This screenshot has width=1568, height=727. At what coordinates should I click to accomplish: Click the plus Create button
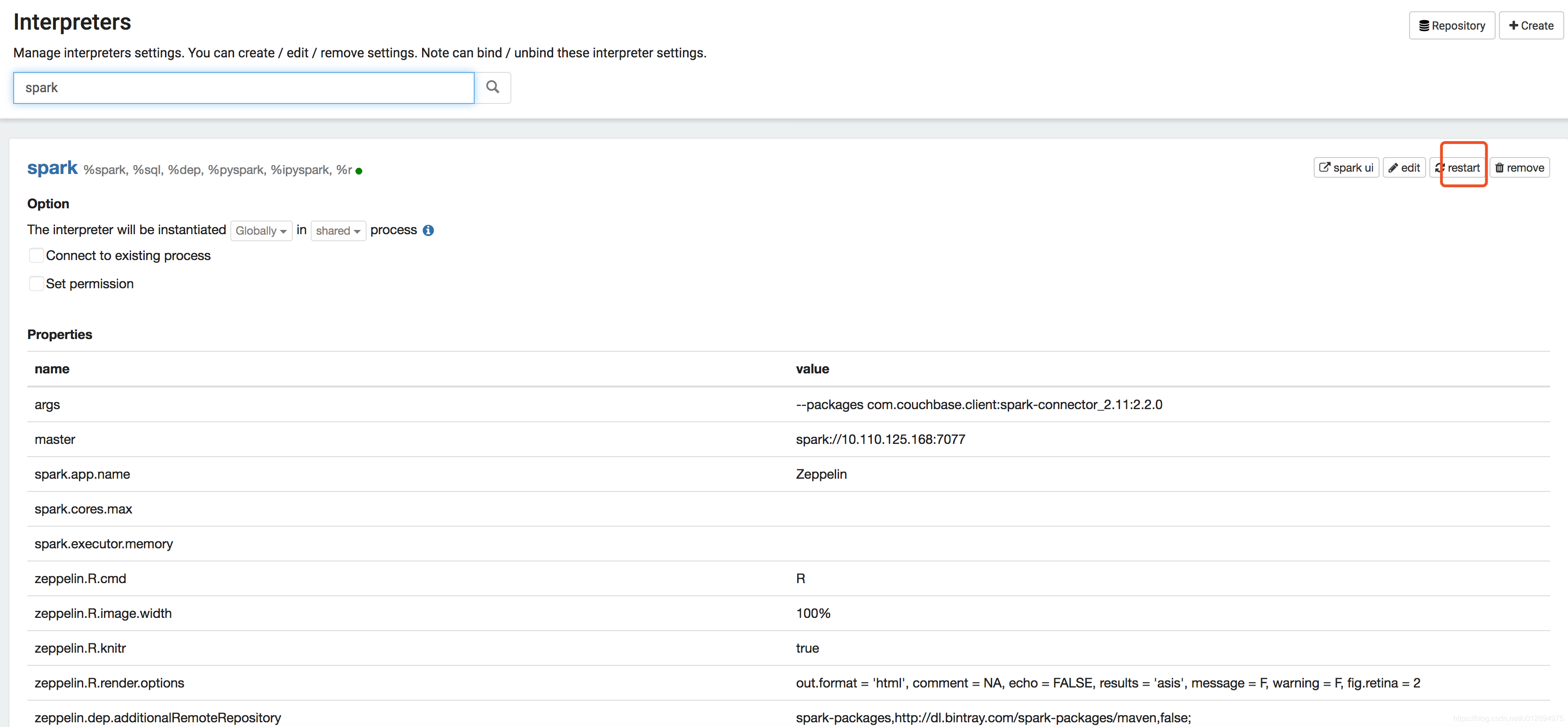click(1531, 25)
